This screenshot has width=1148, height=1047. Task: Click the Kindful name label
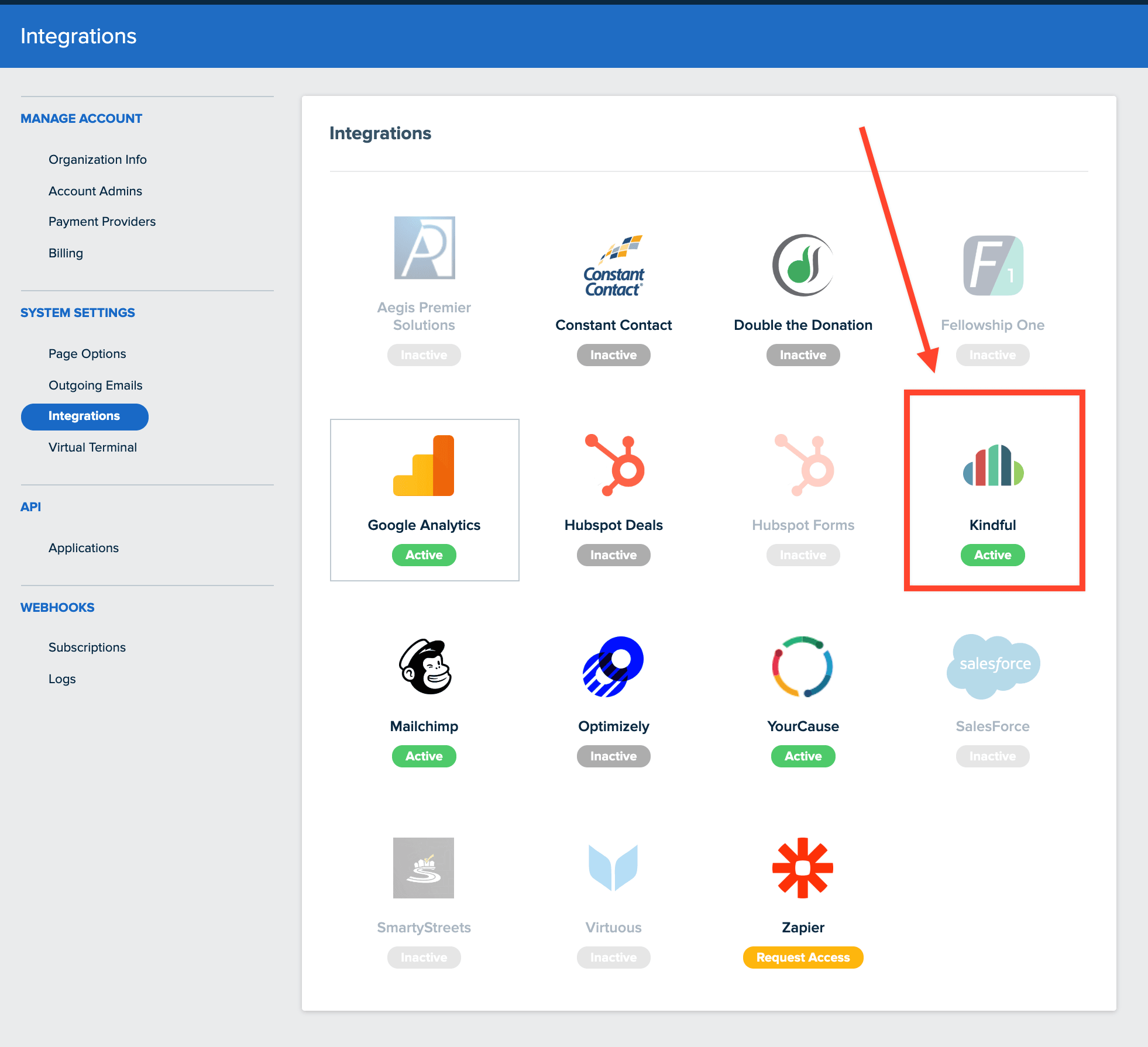[x=993, y=525]
